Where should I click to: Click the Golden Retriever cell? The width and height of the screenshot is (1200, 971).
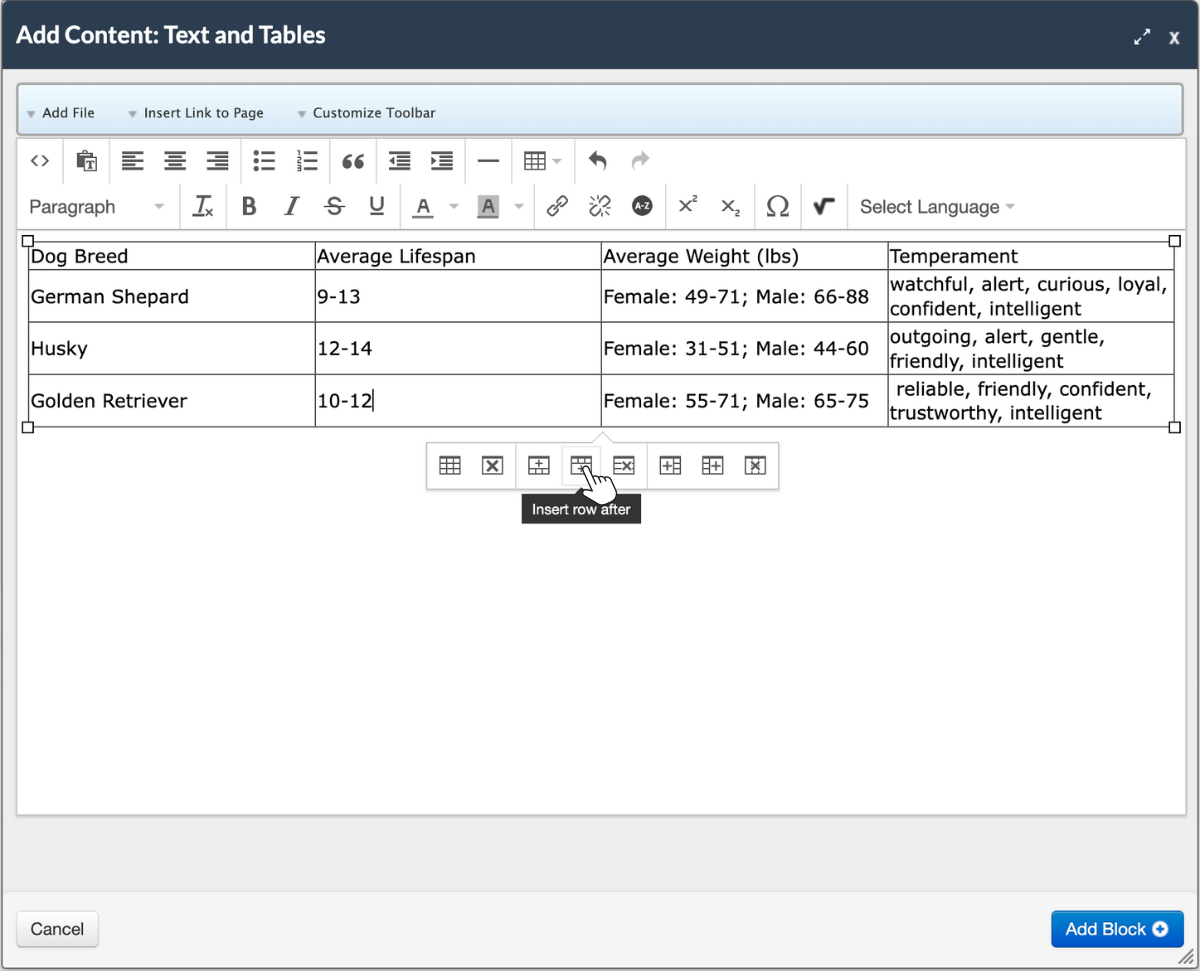click(x=172, y=401)
